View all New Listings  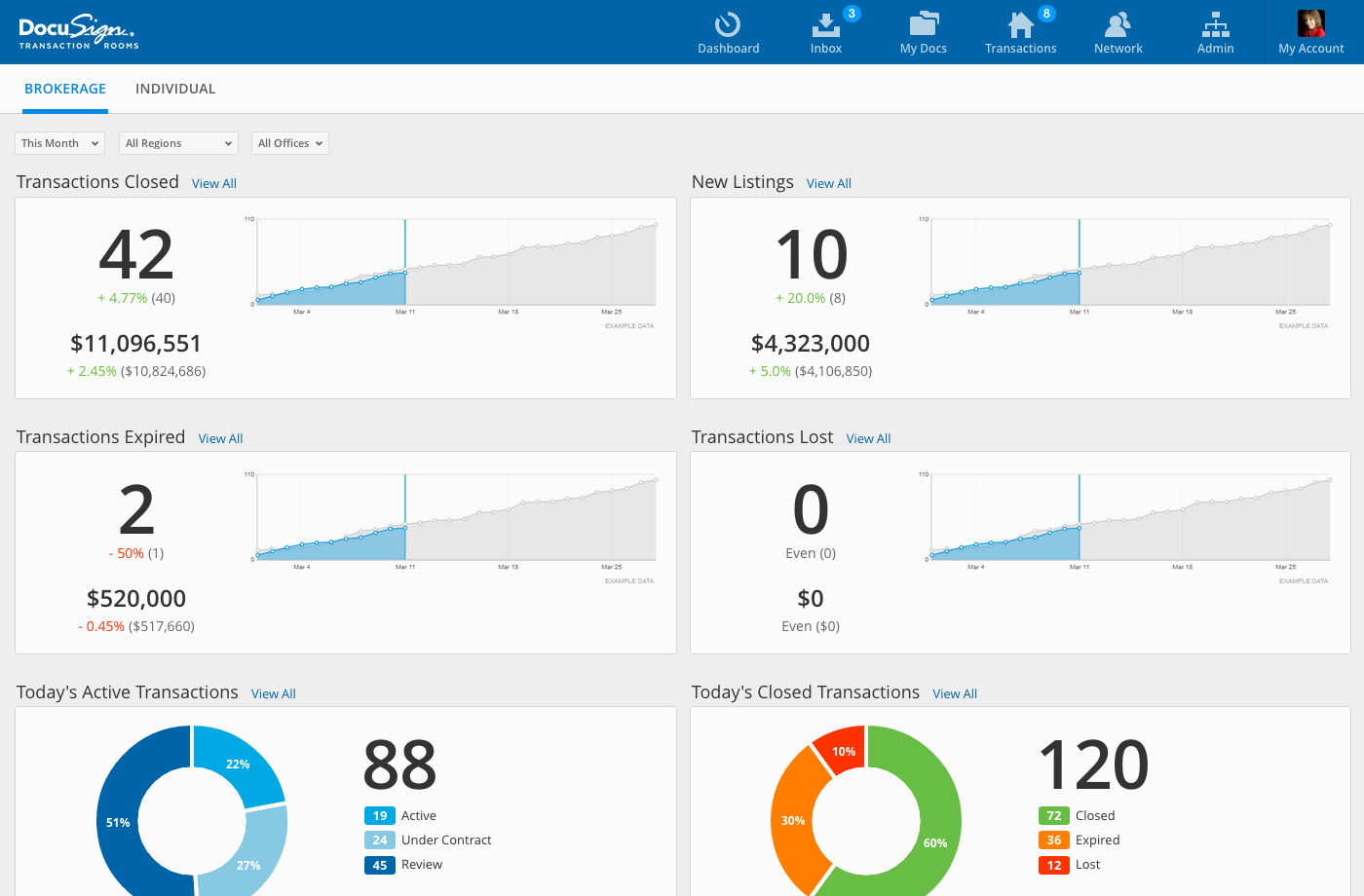coord(829,183)
